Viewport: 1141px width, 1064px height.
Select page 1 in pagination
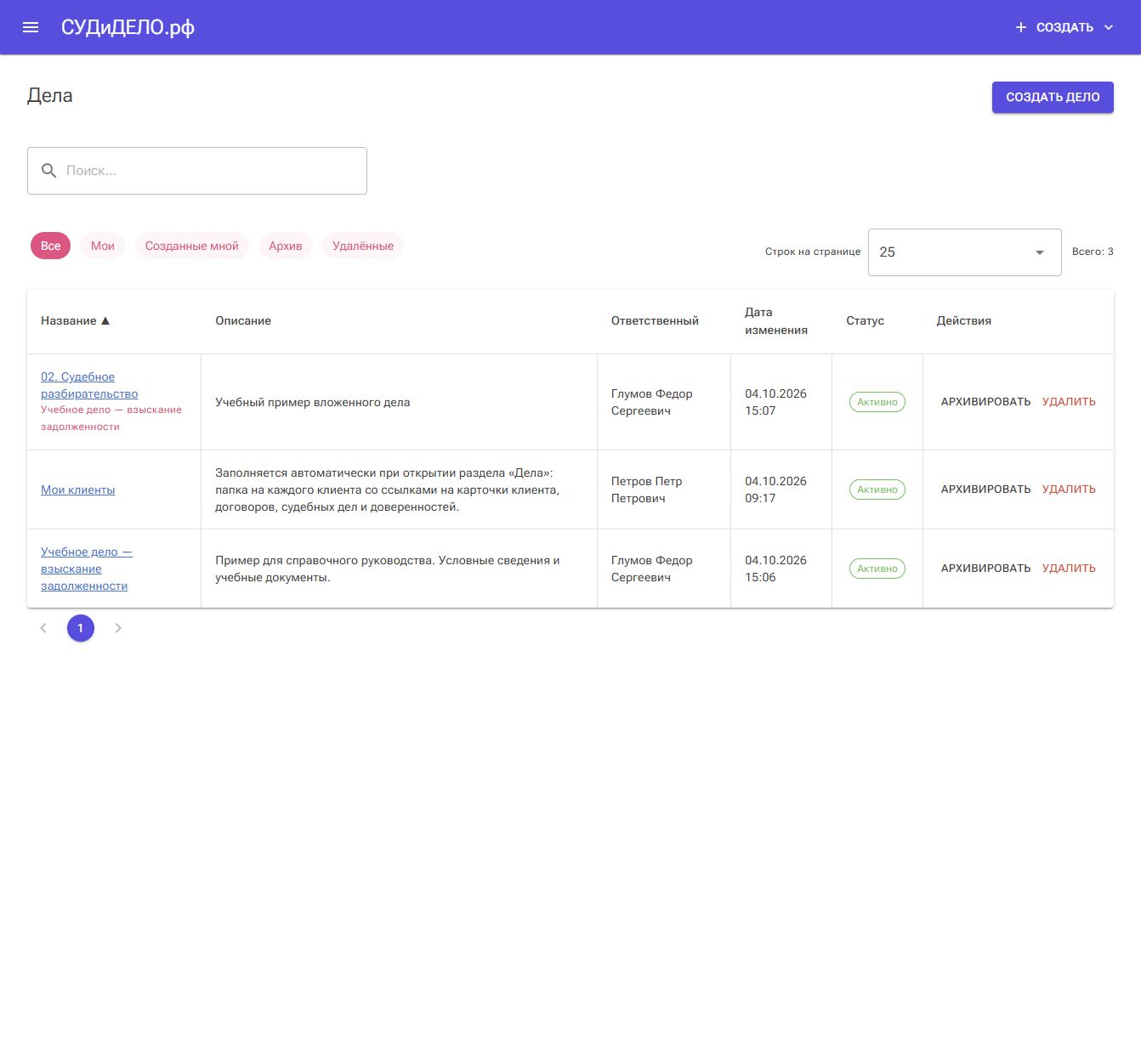pos(81,628)
